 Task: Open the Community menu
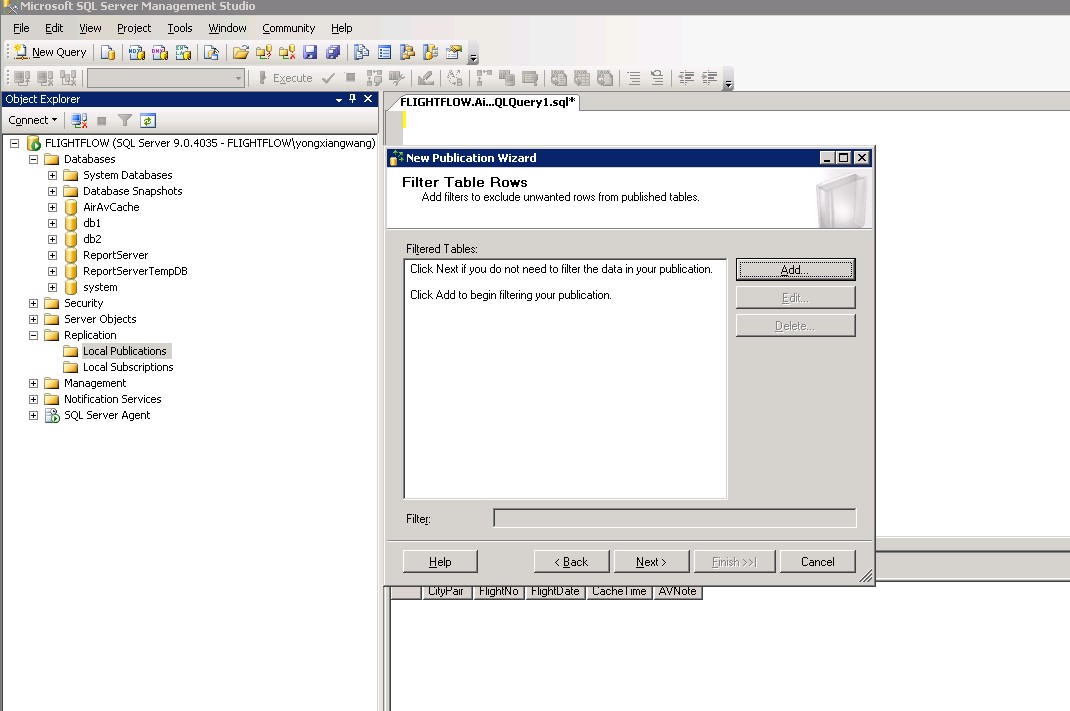[288, 28]
